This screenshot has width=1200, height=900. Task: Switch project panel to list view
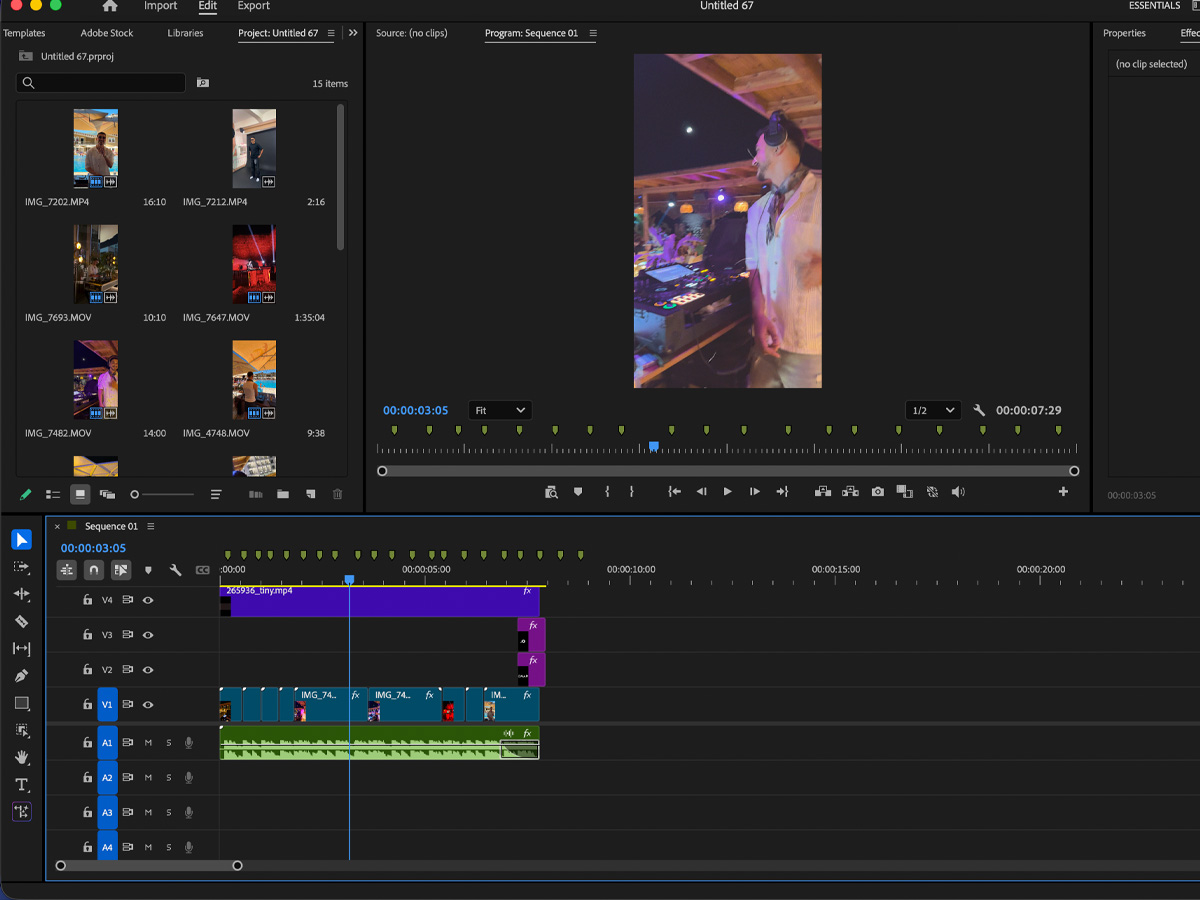point(53,494)
